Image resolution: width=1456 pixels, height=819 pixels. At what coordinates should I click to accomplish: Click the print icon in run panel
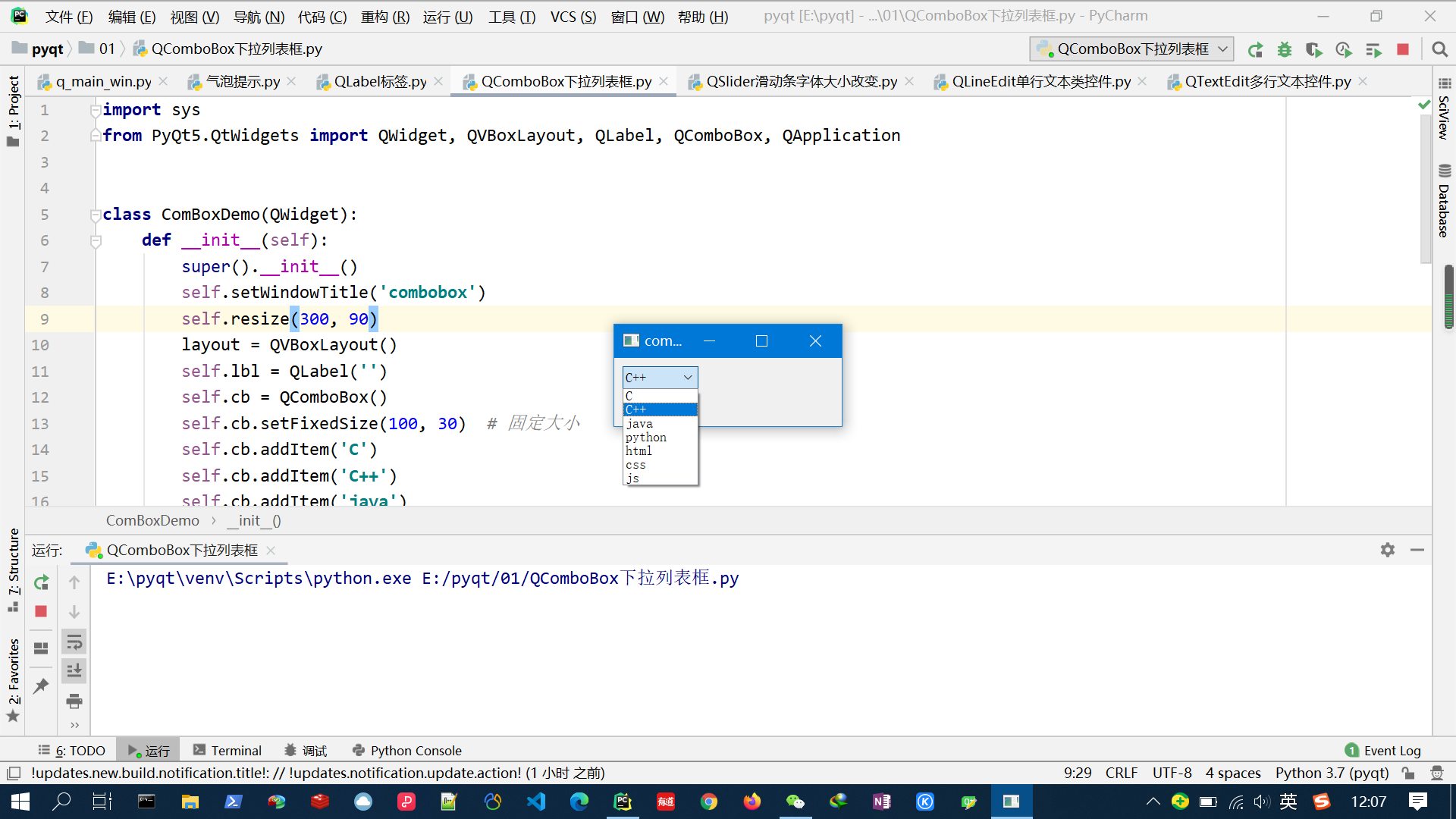[74, 701]
